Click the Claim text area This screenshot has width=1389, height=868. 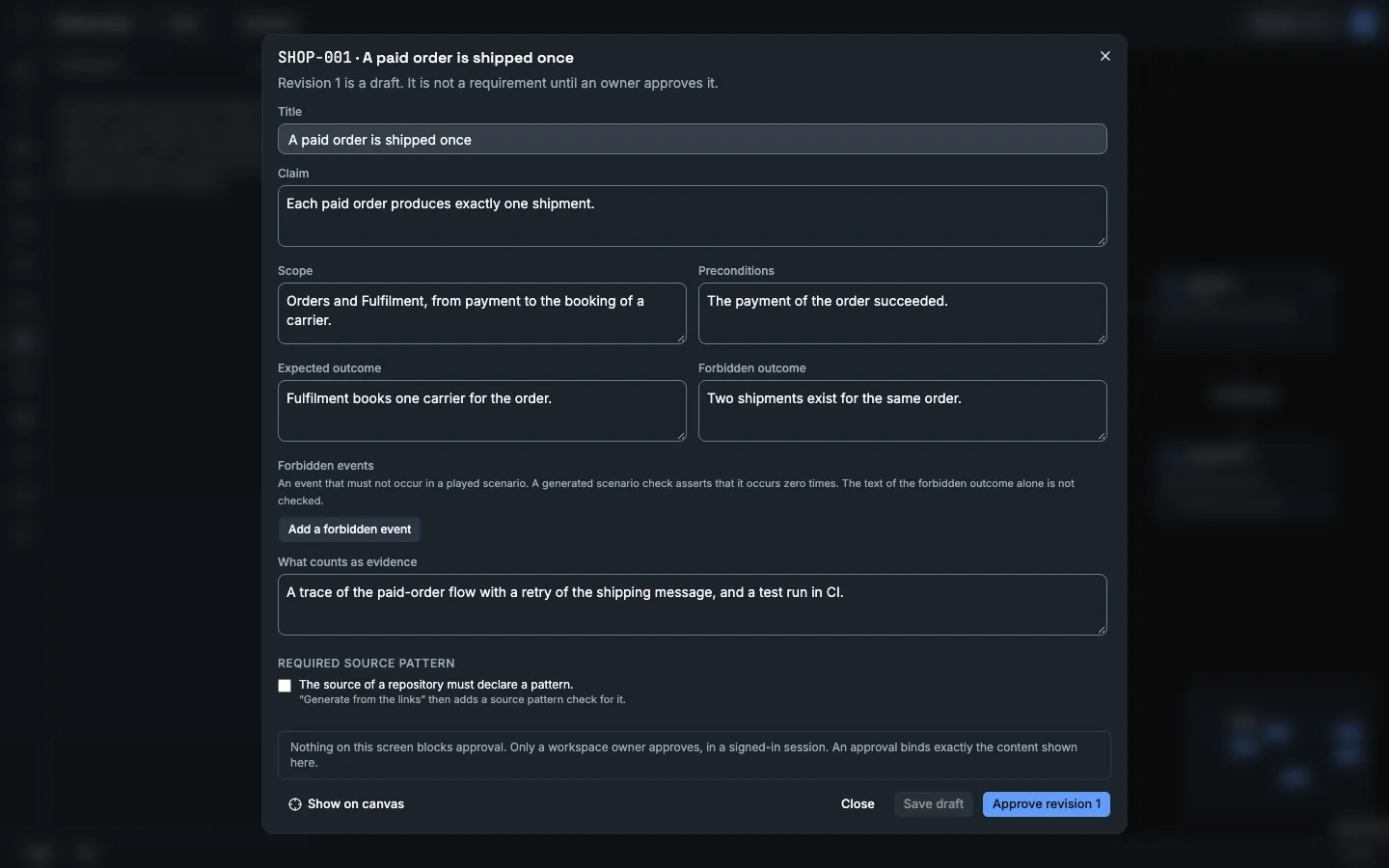click(x=693, y=216)
